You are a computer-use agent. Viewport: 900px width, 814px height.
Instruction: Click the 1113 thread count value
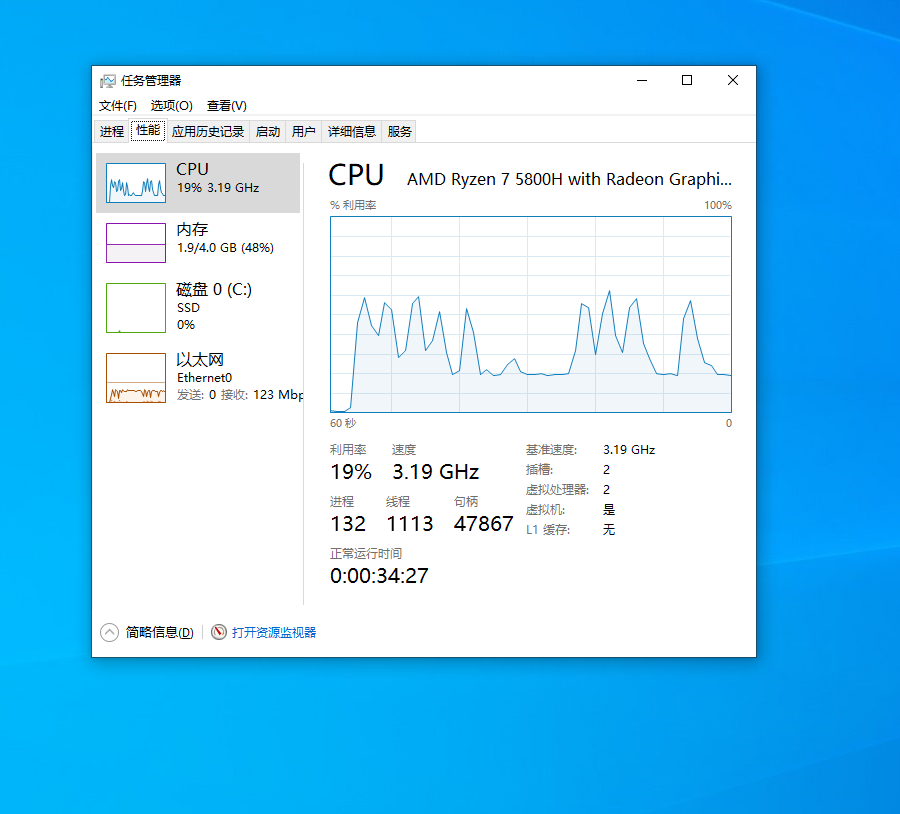410,524
